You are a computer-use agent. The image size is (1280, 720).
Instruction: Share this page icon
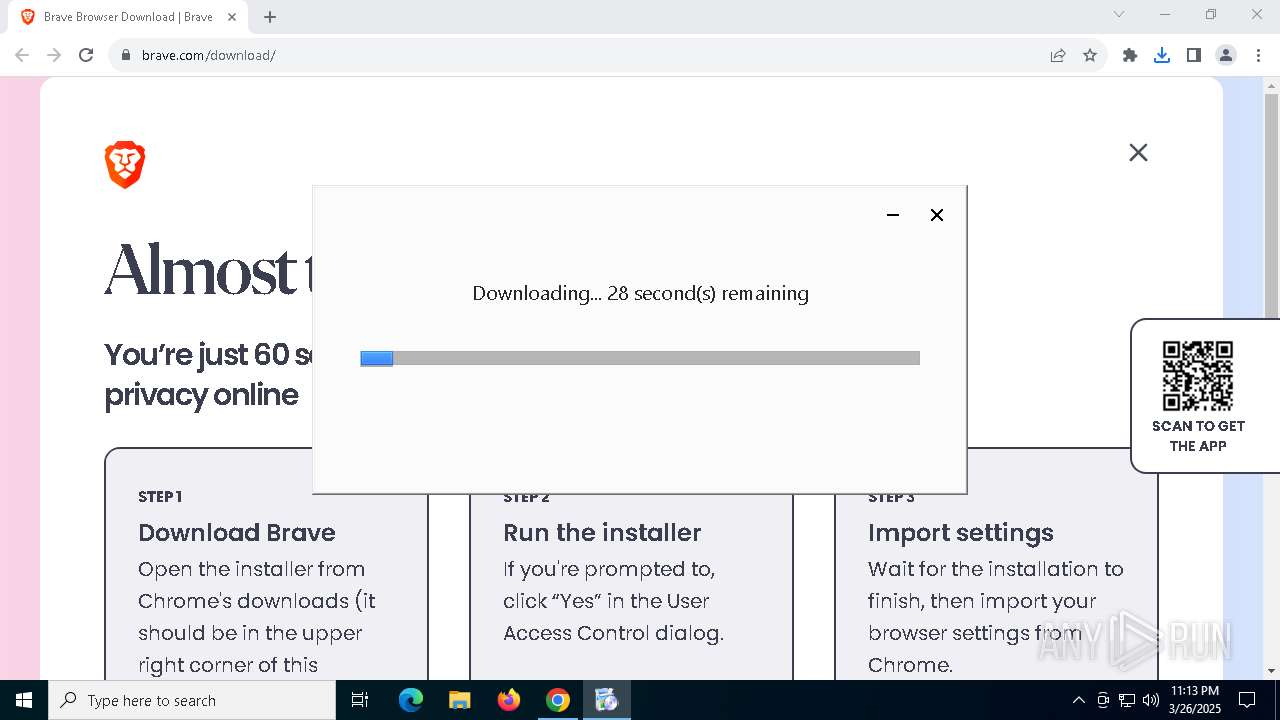pyautogui.click(x=1058, y=55)
